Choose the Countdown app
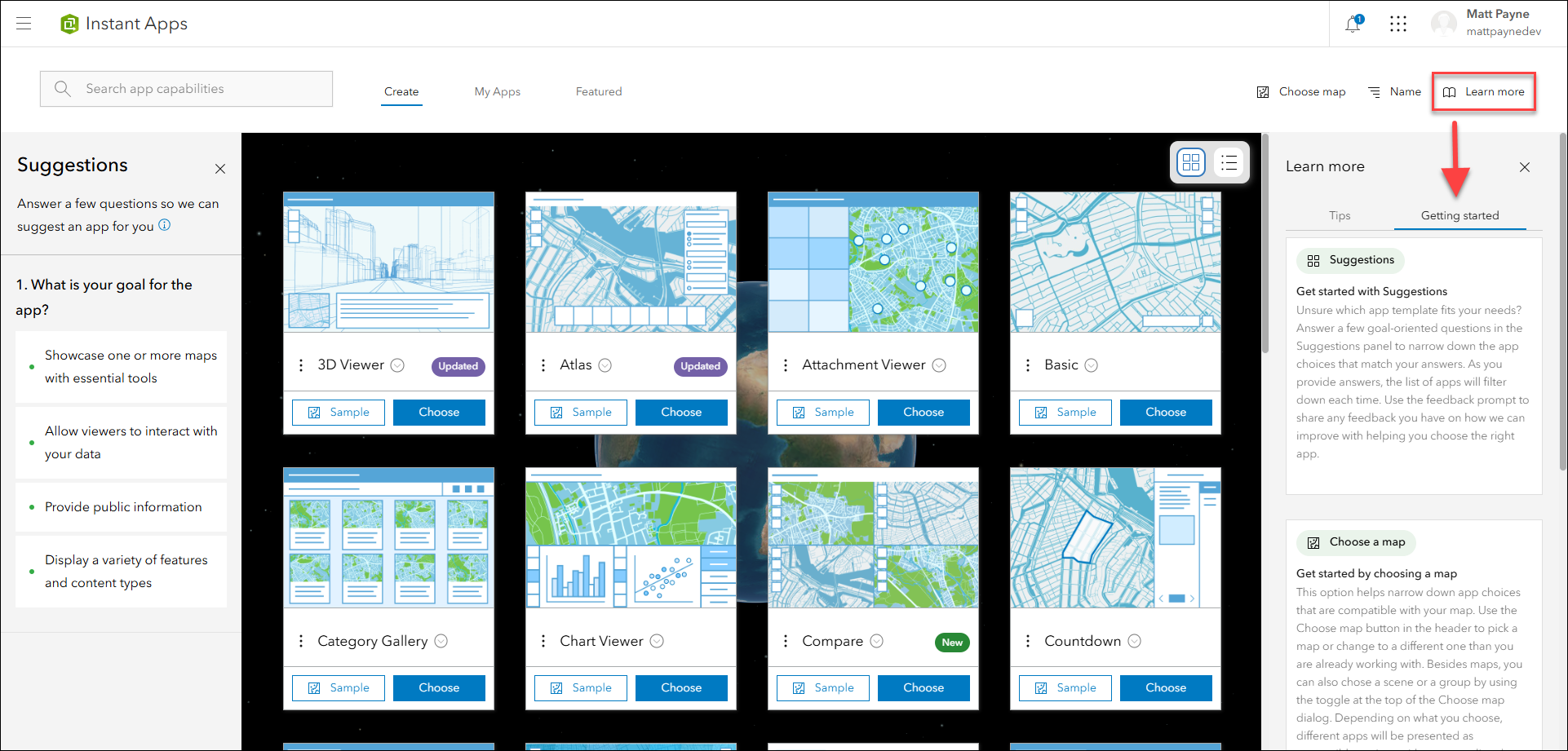 (x=1166, y=688)
